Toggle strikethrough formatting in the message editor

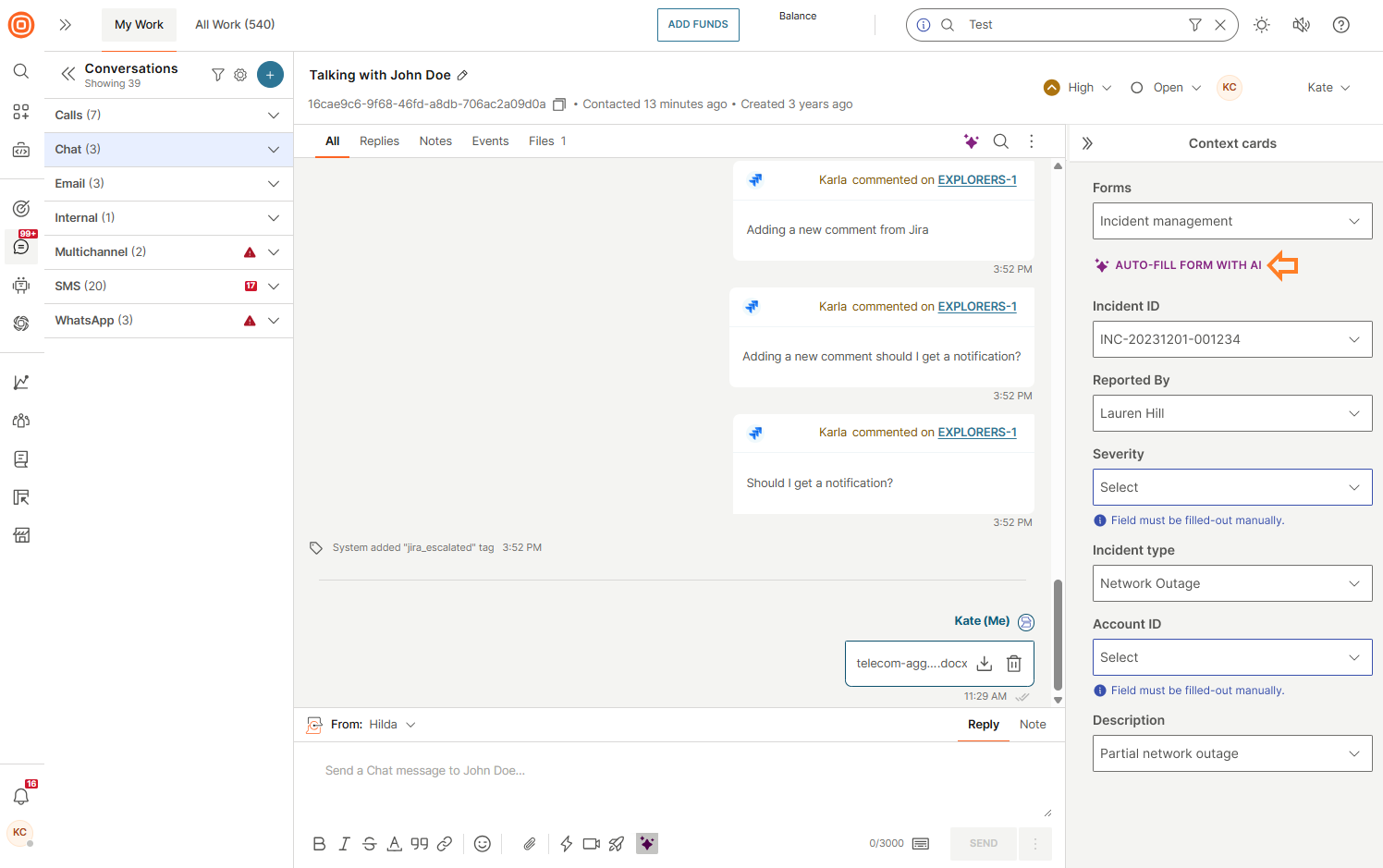369,843
